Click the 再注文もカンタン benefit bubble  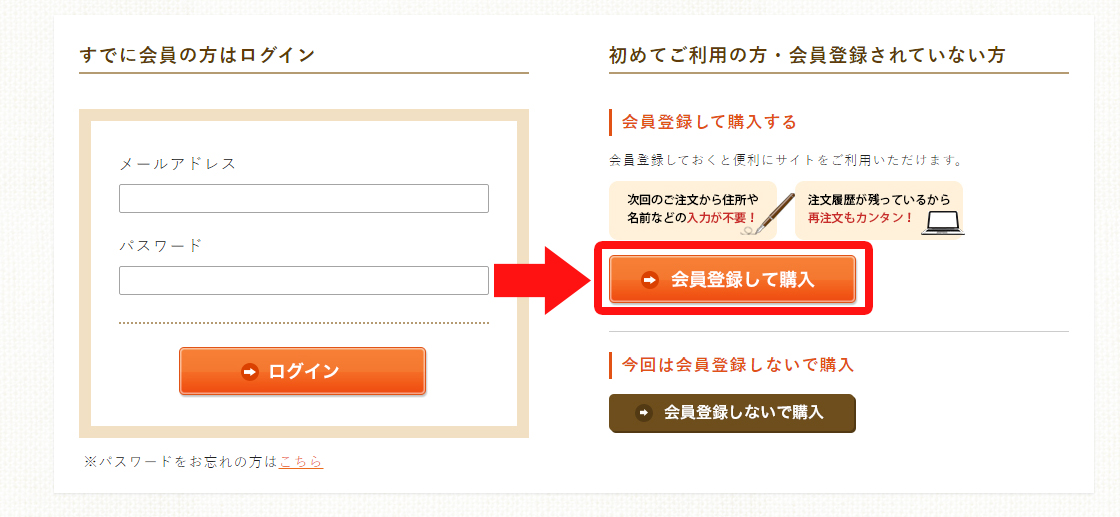point(879,210)
